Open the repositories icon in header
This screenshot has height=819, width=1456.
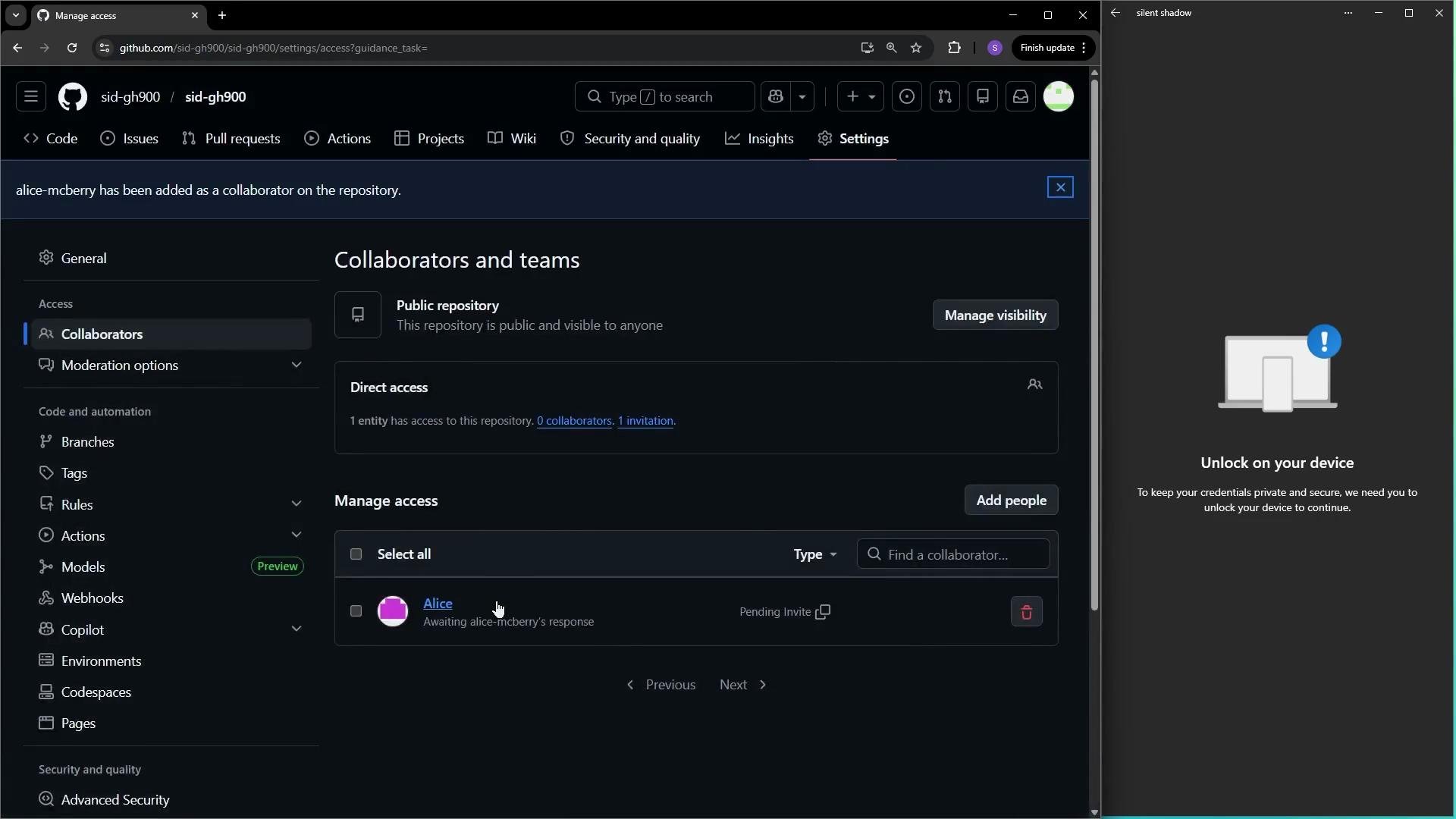pyautogui.click(x=983, y=97)
